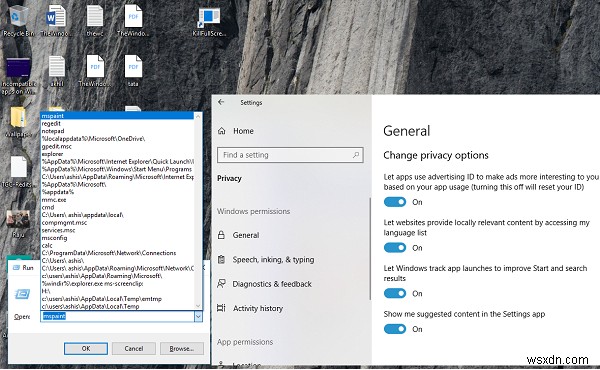Open the Recycle Bin desktop icon
The image size is (600, 370).
[18, 22]
